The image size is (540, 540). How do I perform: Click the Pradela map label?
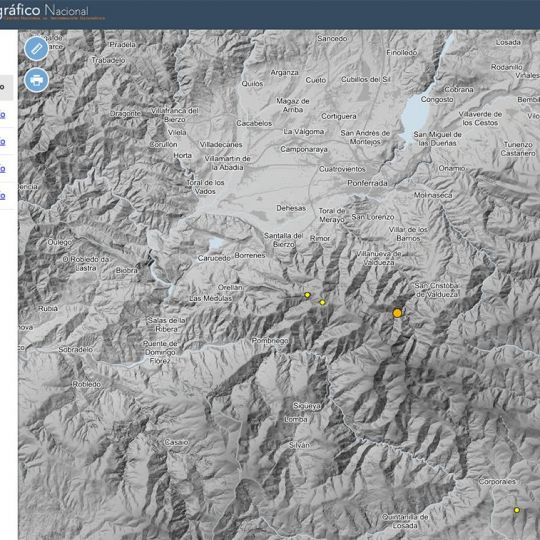122,44
